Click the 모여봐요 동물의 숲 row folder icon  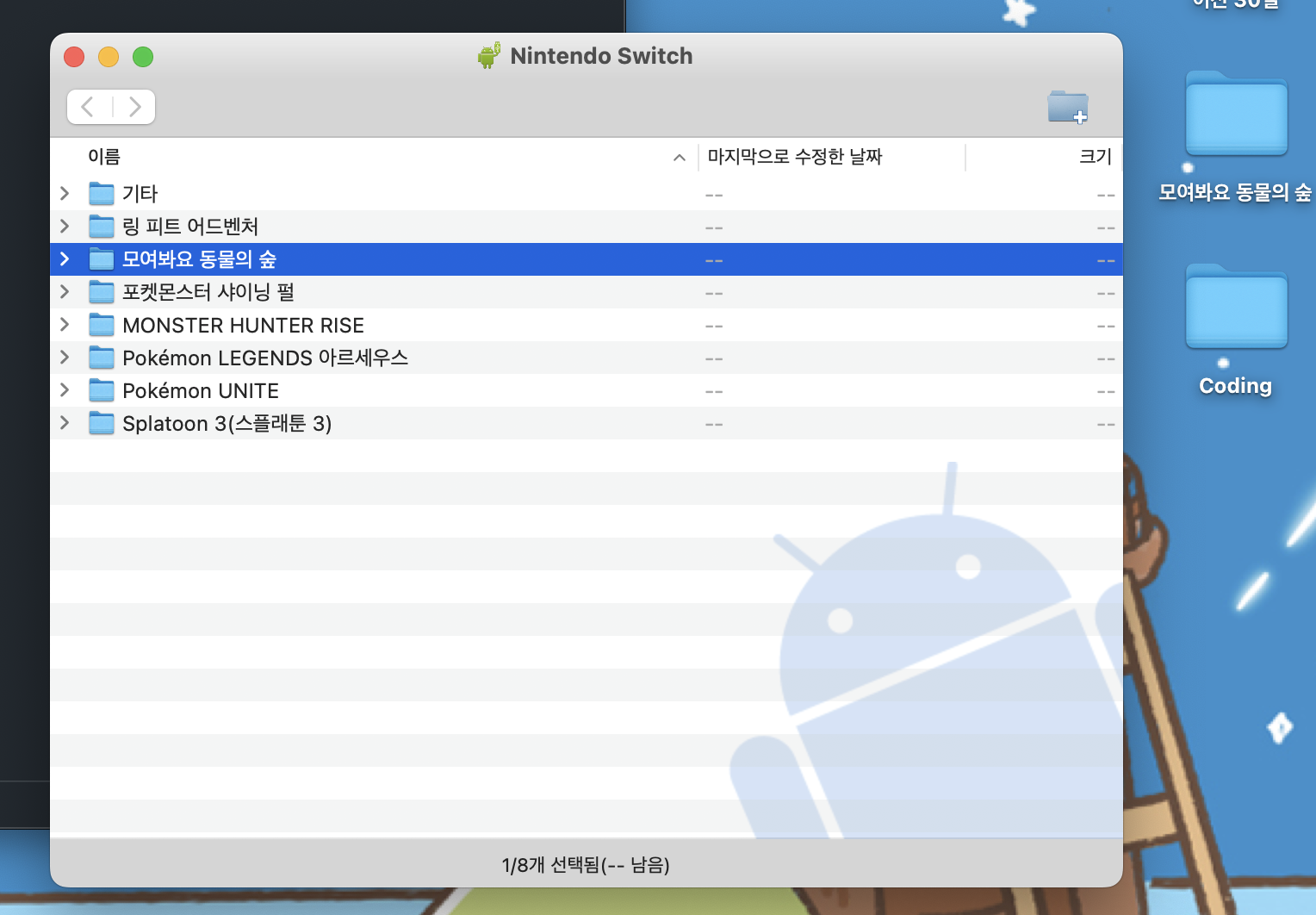tap(102, 258)
